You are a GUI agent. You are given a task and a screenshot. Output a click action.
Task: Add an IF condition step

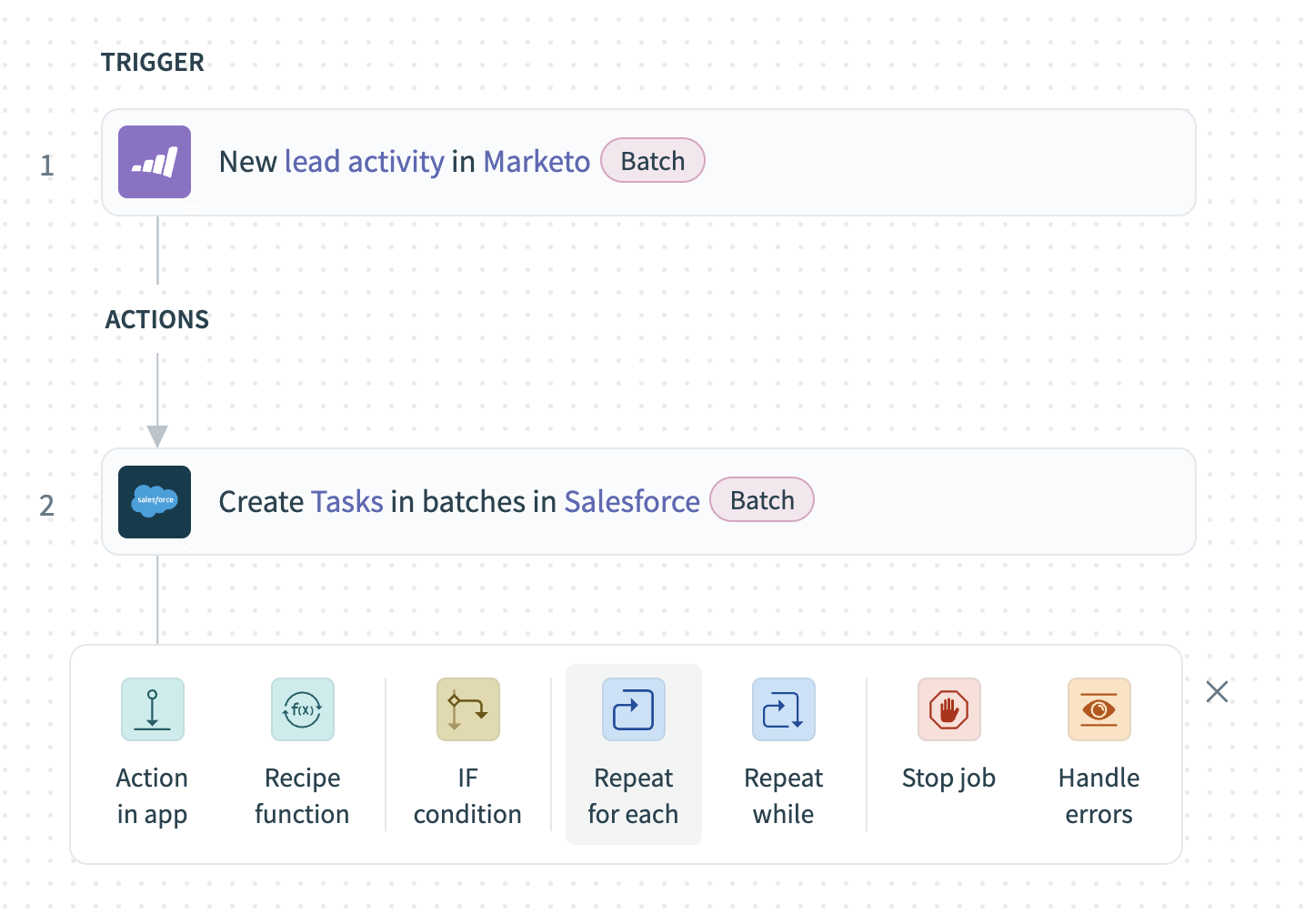point(467,753)
